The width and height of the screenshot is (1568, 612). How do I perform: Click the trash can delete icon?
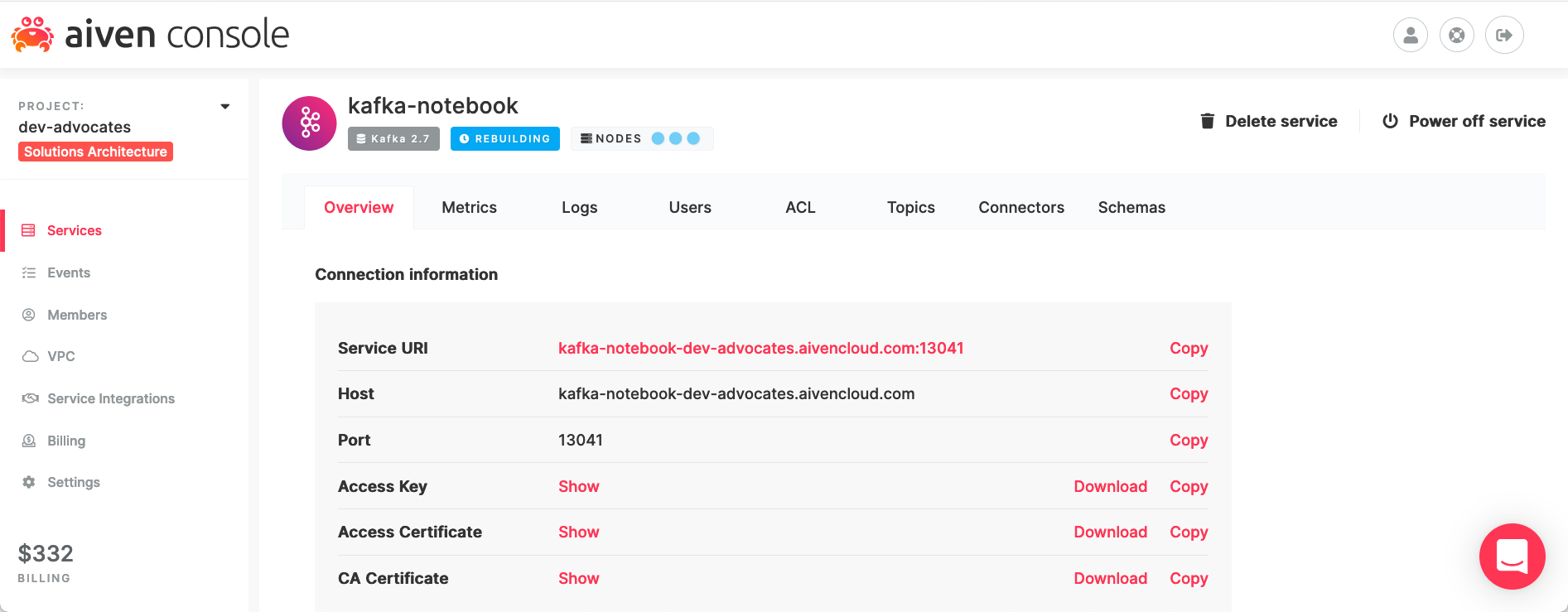tap(1208, 121)
